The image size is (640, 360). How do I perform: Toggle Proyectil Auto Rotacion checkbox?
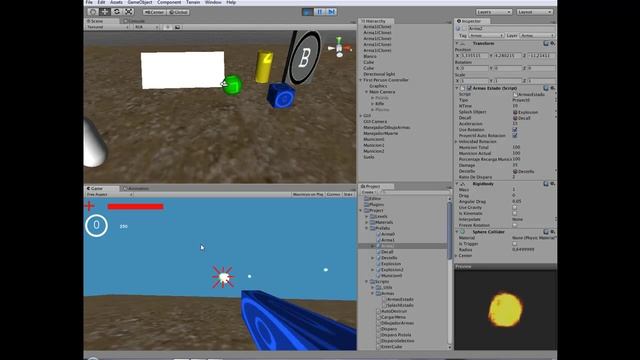click(515, 136)
